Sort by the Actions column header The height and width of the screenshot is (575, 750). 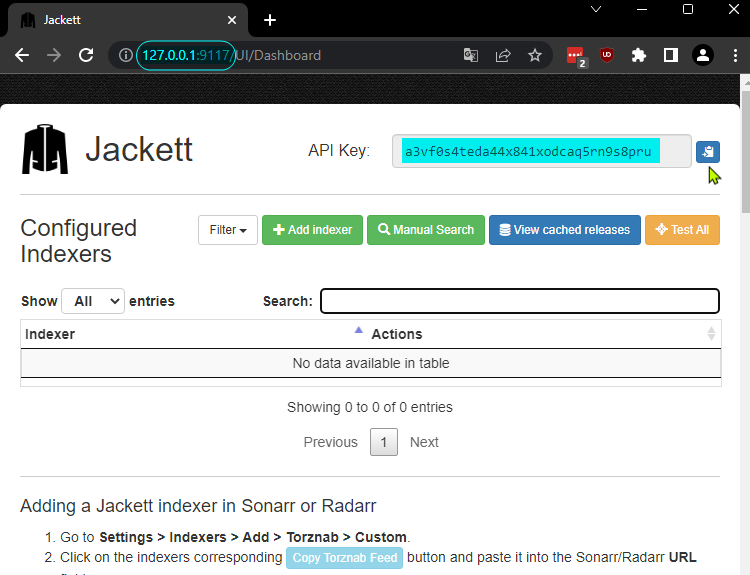tap(544, 334)
